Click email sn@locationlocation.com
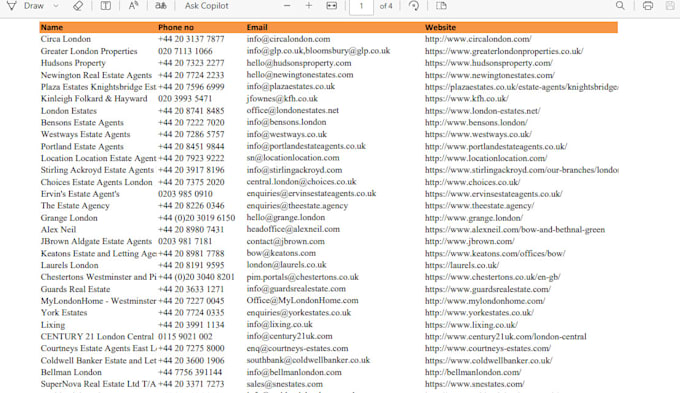The image size is (680, 393). click(x=293, y=158)
